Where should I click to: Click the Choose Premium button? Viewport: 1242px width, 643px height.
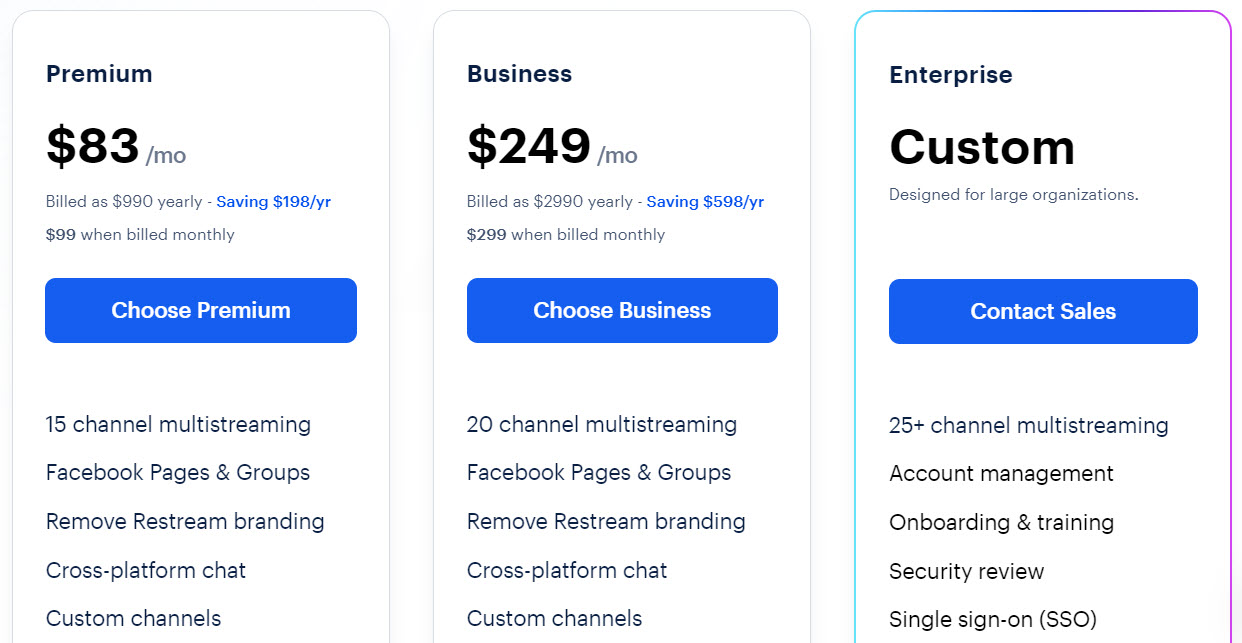click(x=201, y=310)
